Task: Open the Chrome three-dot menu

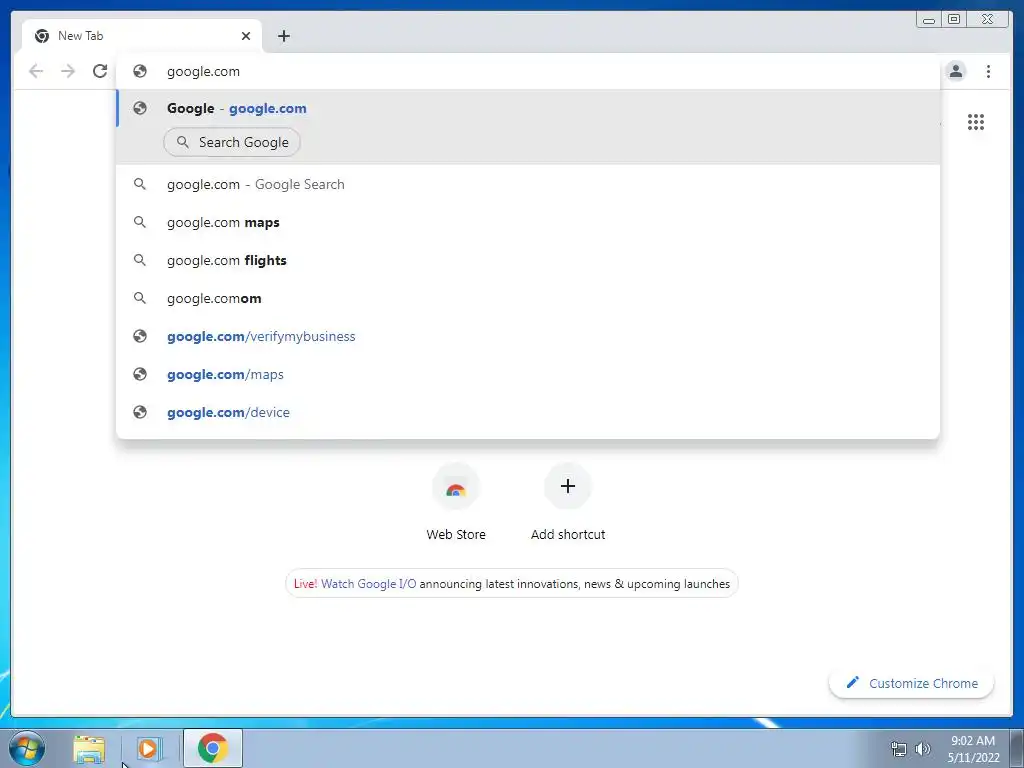Action: 988,71
